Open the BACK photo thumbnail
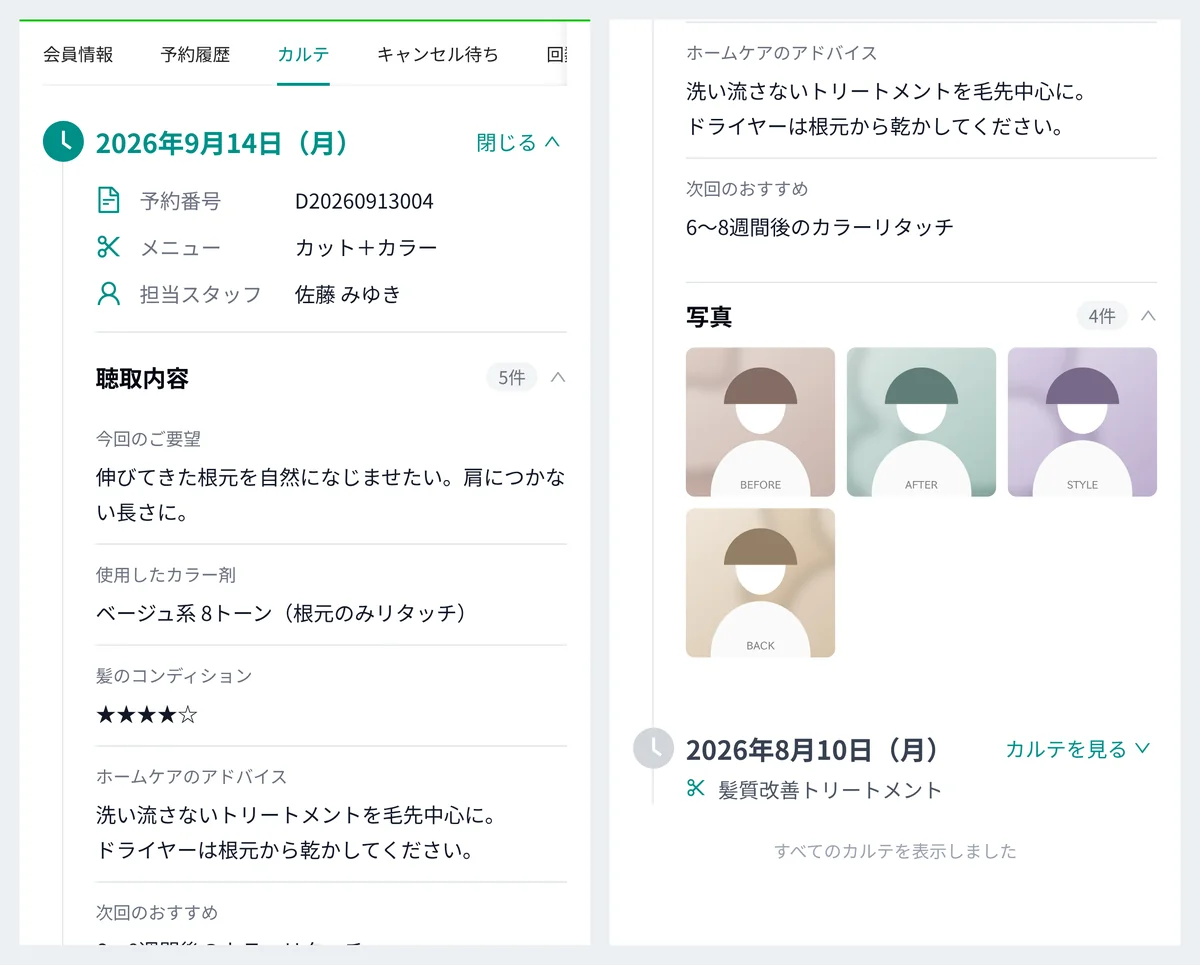Image resolution: width=1200 pixels, height=965 pixels. 760,582
